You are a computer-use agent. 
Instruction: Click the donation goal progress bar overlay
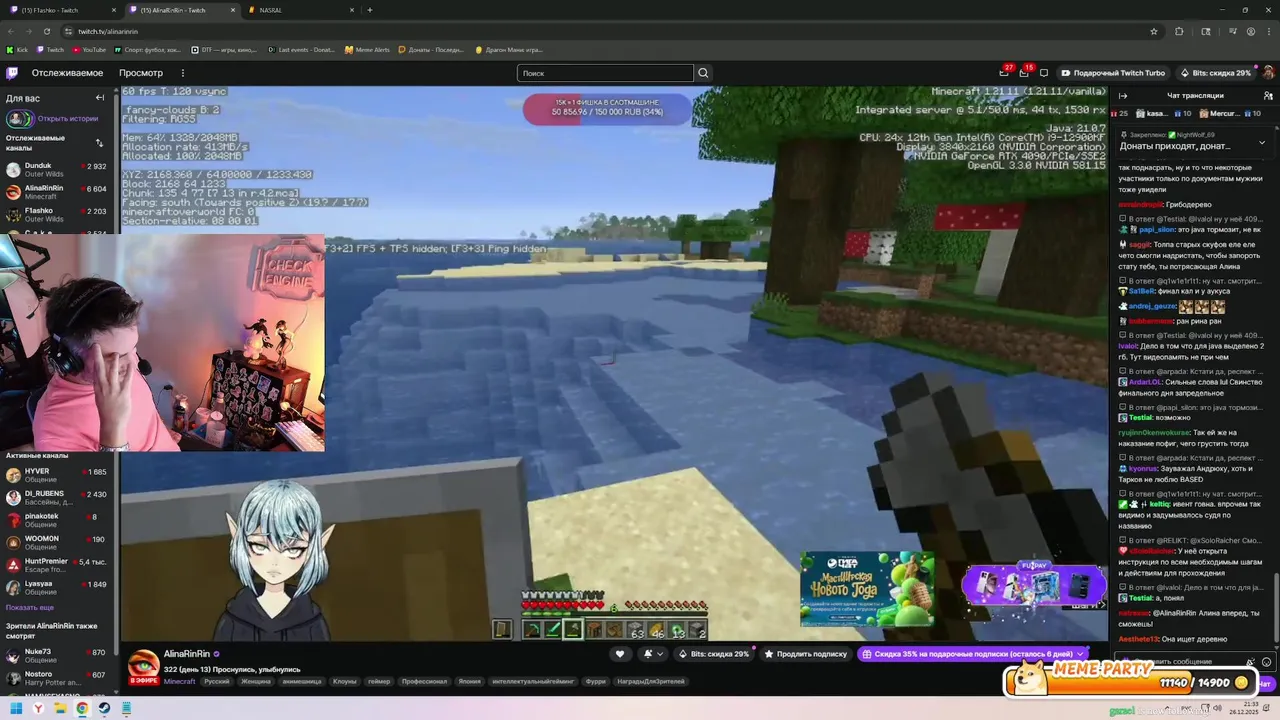coord(607,110)
